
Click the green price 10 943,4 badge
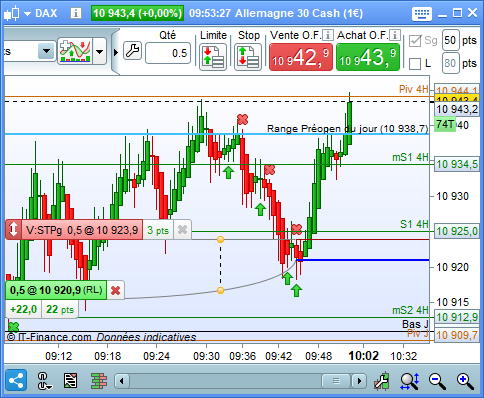[x=137, y=13]
